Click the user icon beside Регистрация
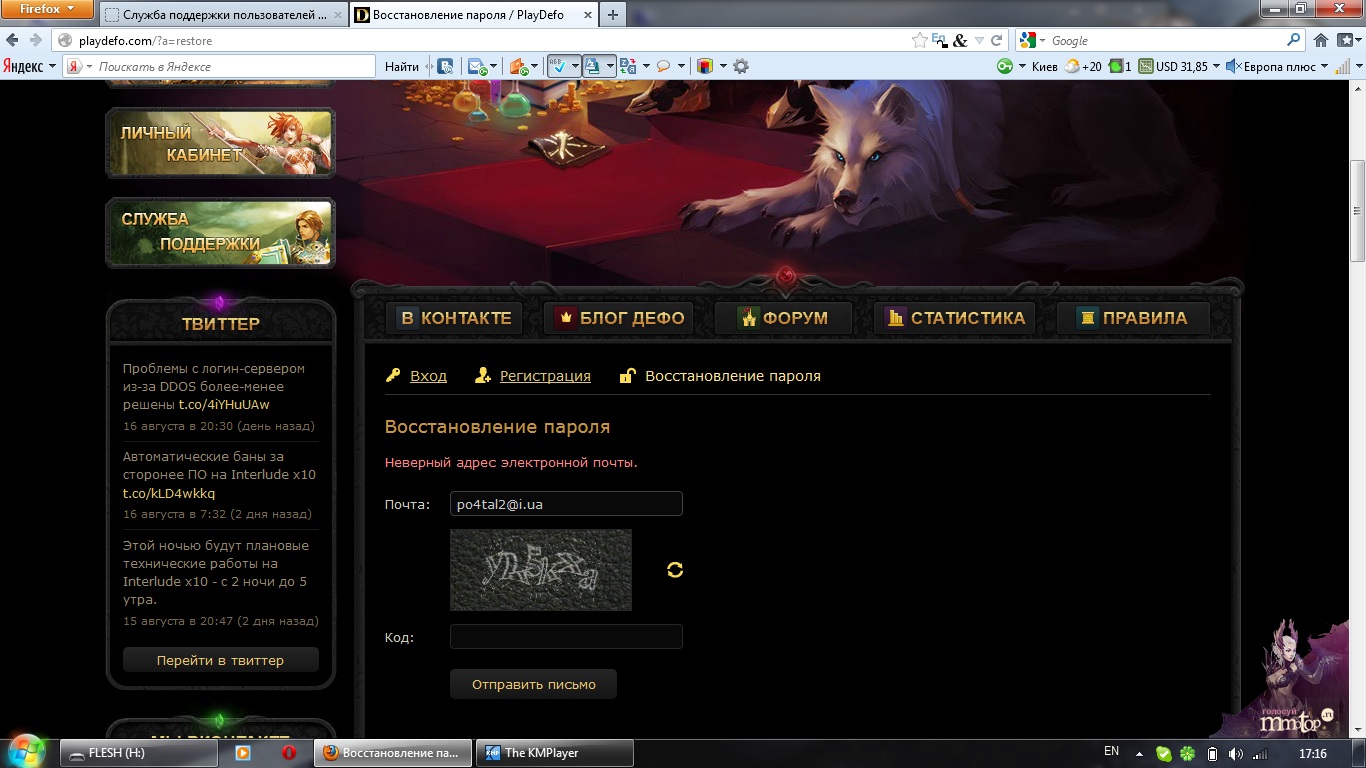 [483, 376]
